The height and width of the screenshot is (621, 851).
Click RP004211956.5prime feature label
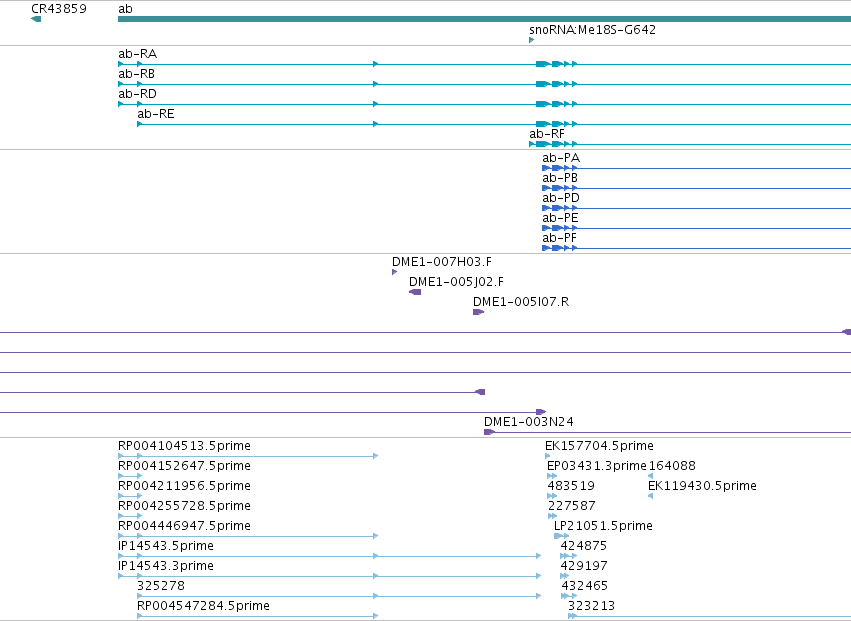(x=185, y=486)
